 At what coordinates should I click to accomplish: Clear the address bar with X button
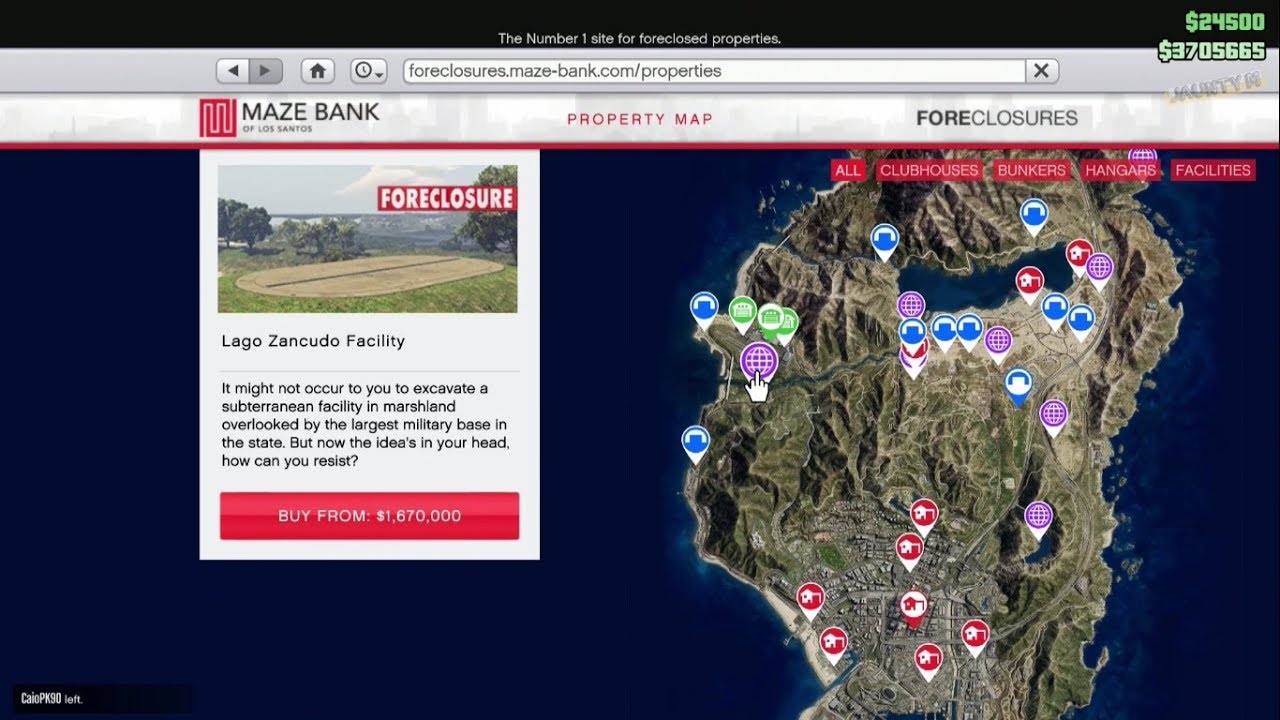click(1040, 70)
